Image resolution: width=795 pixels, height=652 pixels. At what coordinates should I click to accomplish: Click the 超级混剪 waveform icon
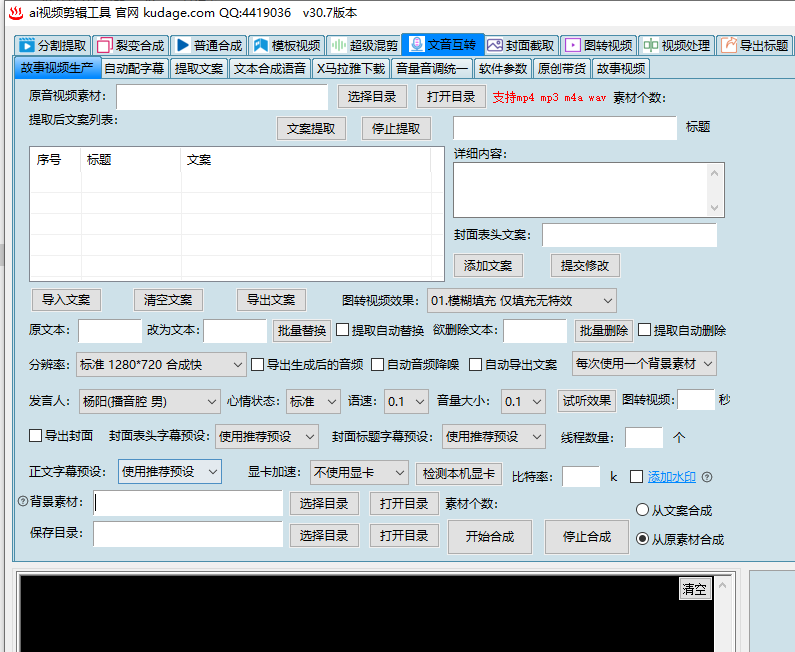coord(339,46)
